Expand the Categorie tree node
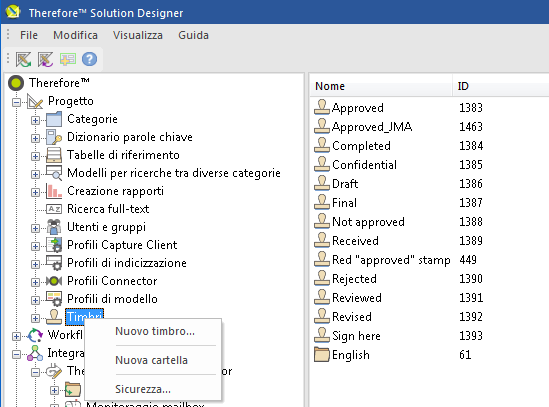Screen dimensions: 549x407 coord(35,120)
